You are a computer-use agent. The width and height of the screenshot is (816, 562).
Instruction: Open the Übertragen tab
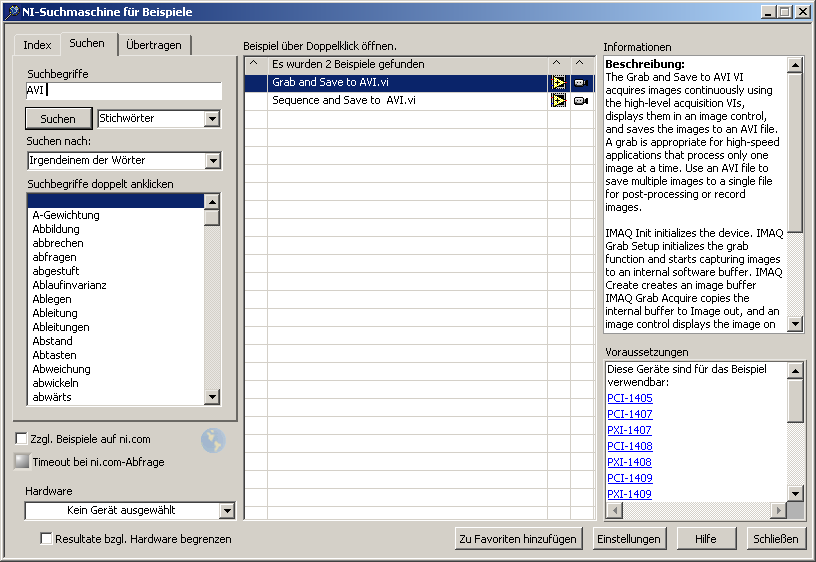pyautogui.click(x=154, y=45)
